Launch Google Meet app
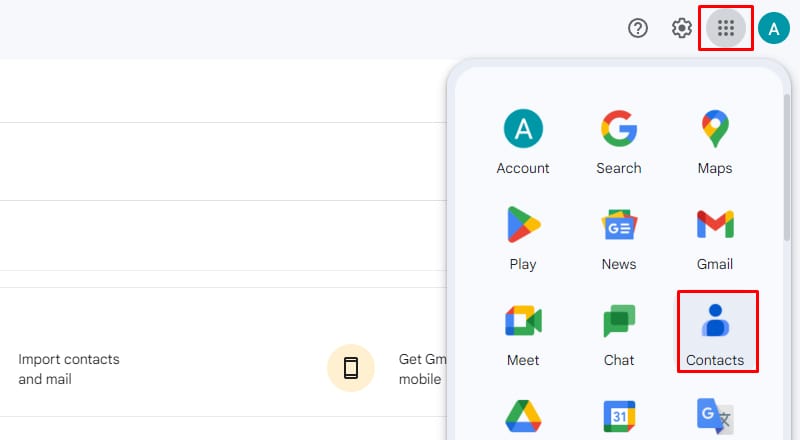This screenshot has height=440, width=800. [523, 334]
